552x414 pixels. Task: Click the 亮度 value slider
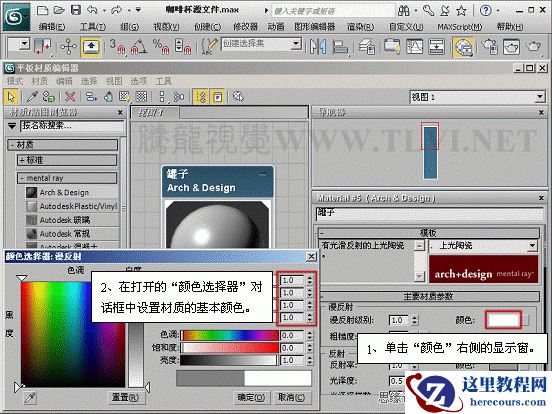point(229,360)
